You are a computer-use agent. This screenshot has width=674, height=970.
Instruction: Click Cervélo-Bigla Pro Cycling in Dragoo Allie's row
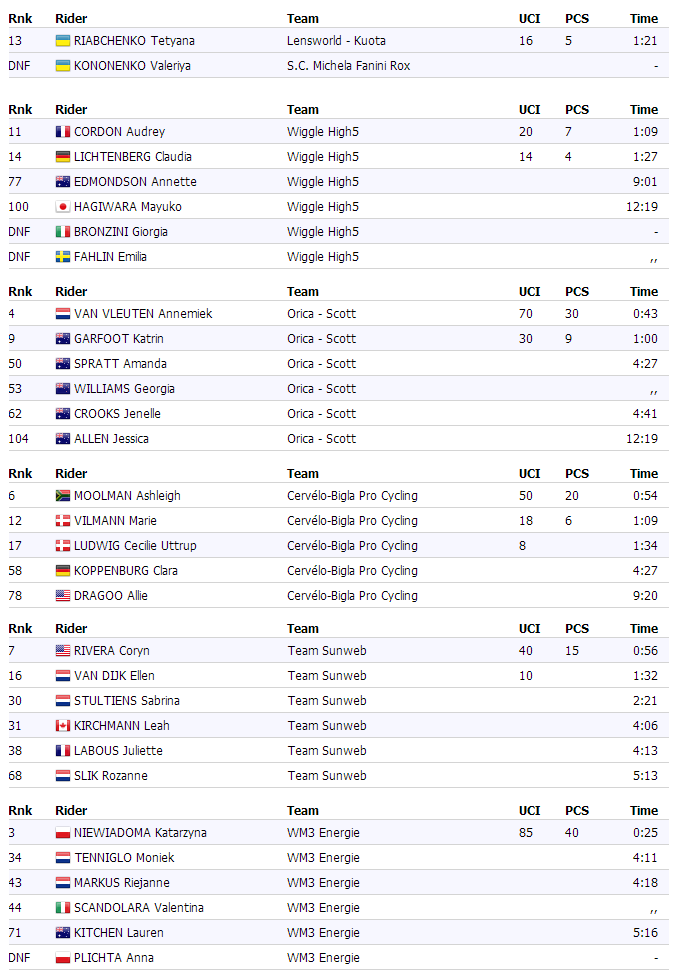tap(352, 596)
